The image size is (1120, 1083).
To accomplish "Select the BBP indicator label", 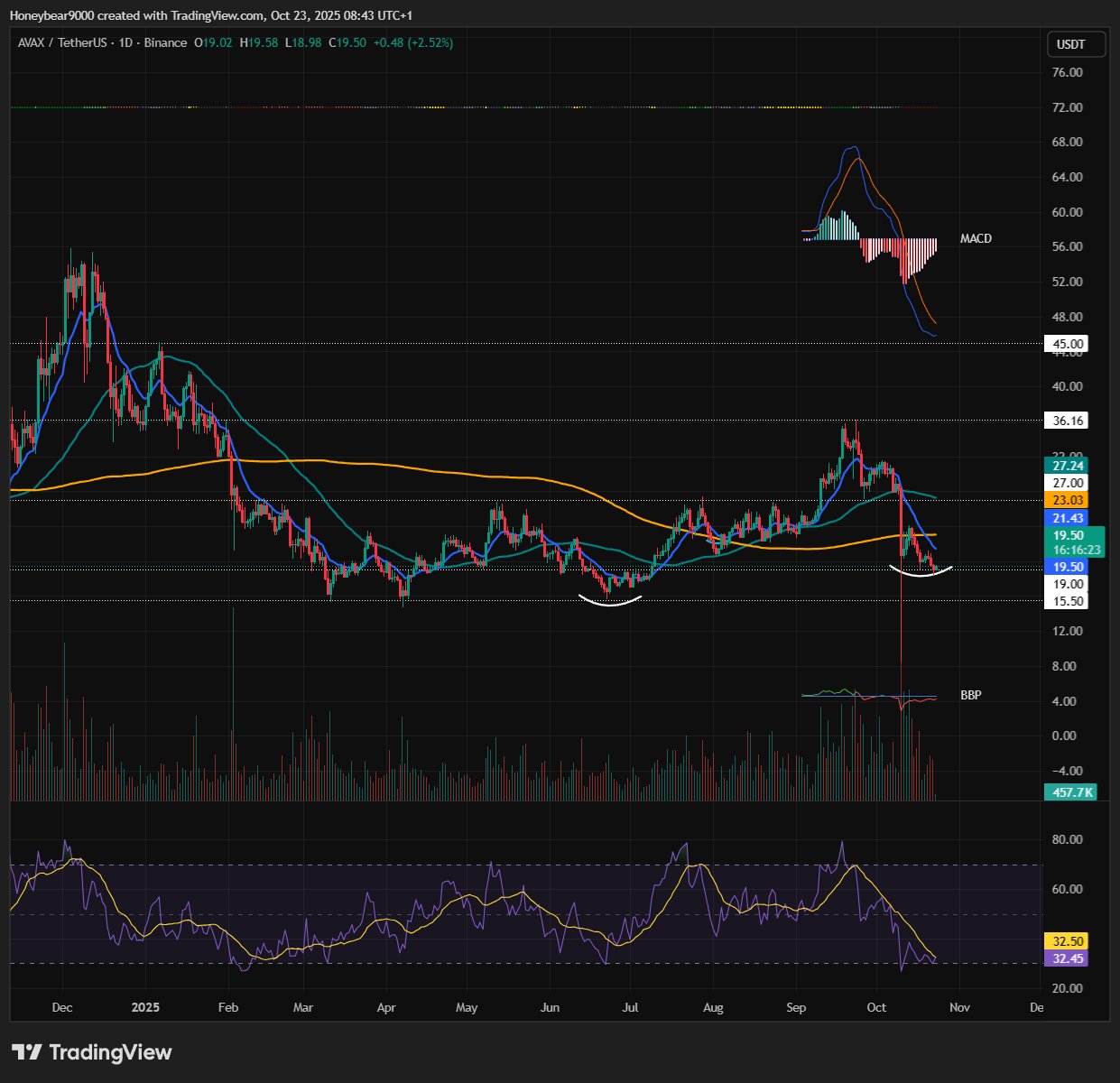I will (x=970, y=695).
